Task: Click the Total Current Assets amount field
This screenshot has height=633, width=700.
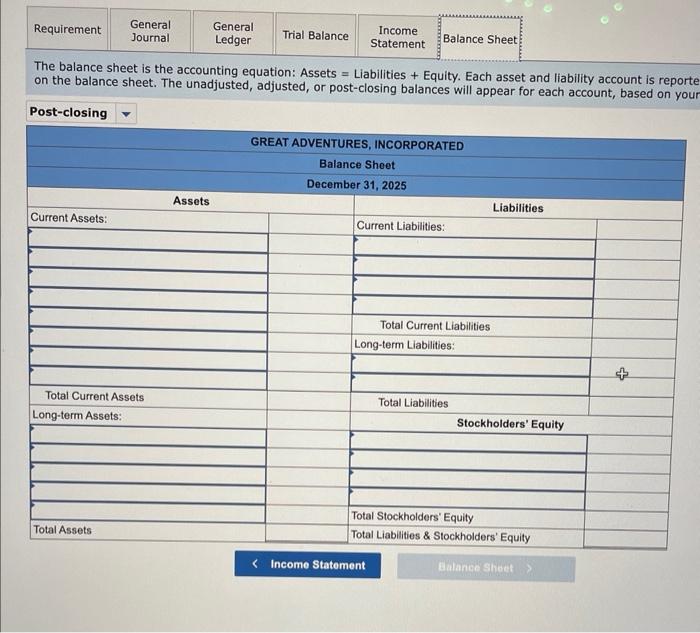Action: coord(308,400)
